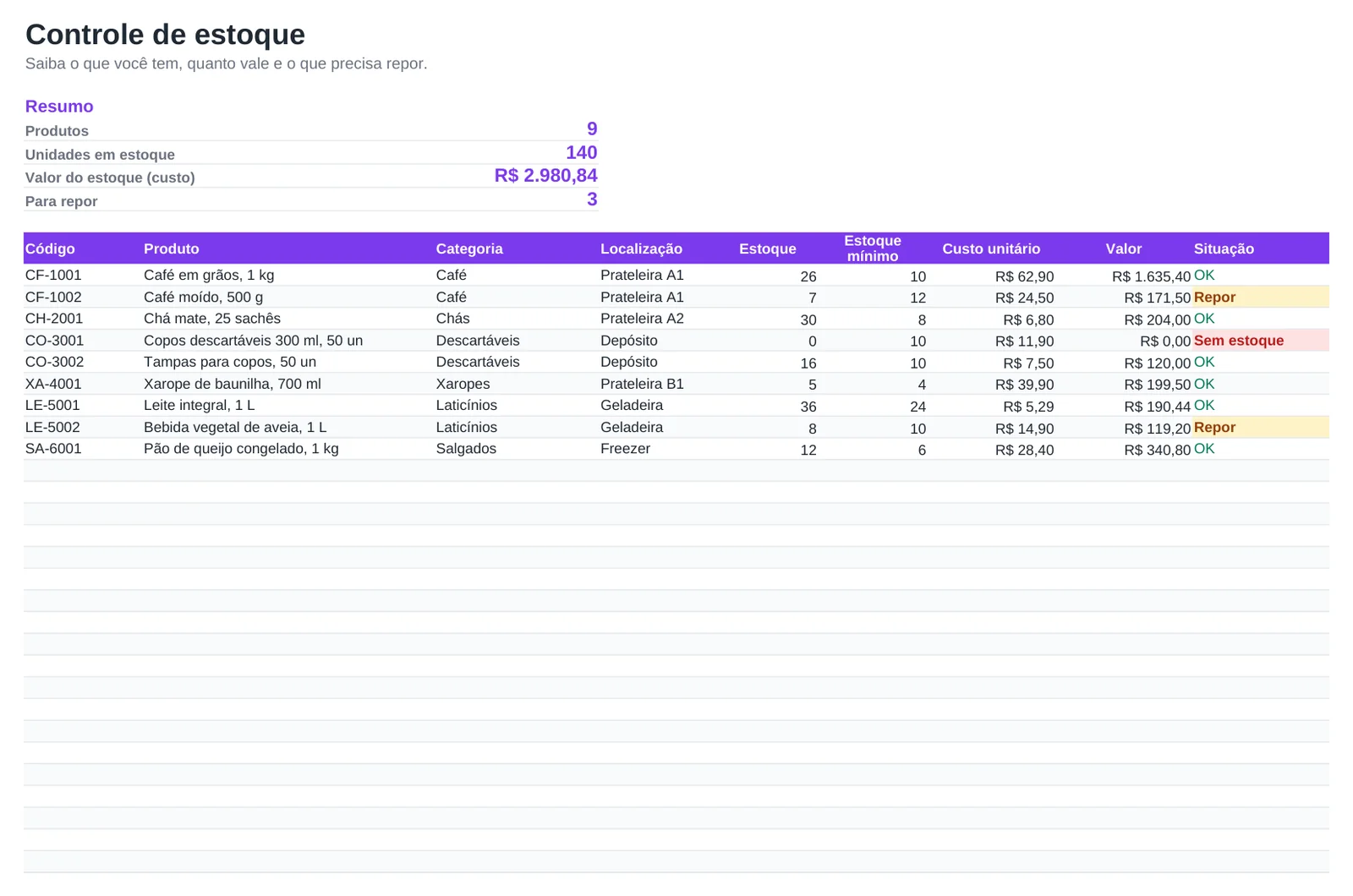Select the 'Custo unitário' column header

[x=991, y=249]
